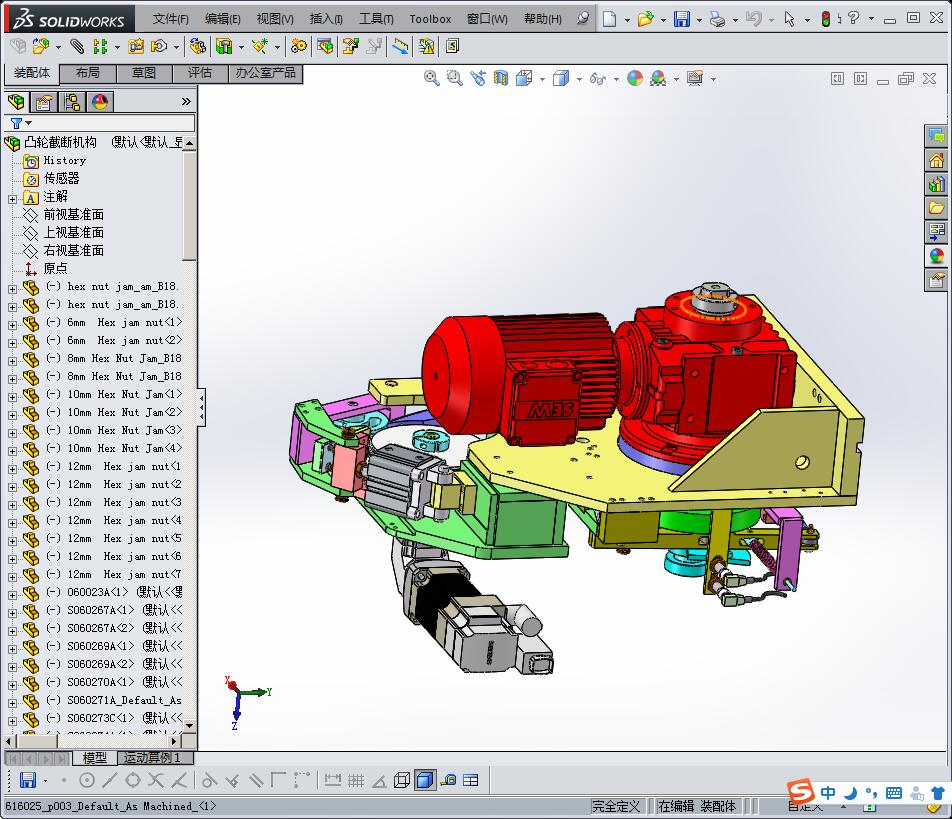Click the Display Style cube icon
Screen dimensions: 952x819
561,78
